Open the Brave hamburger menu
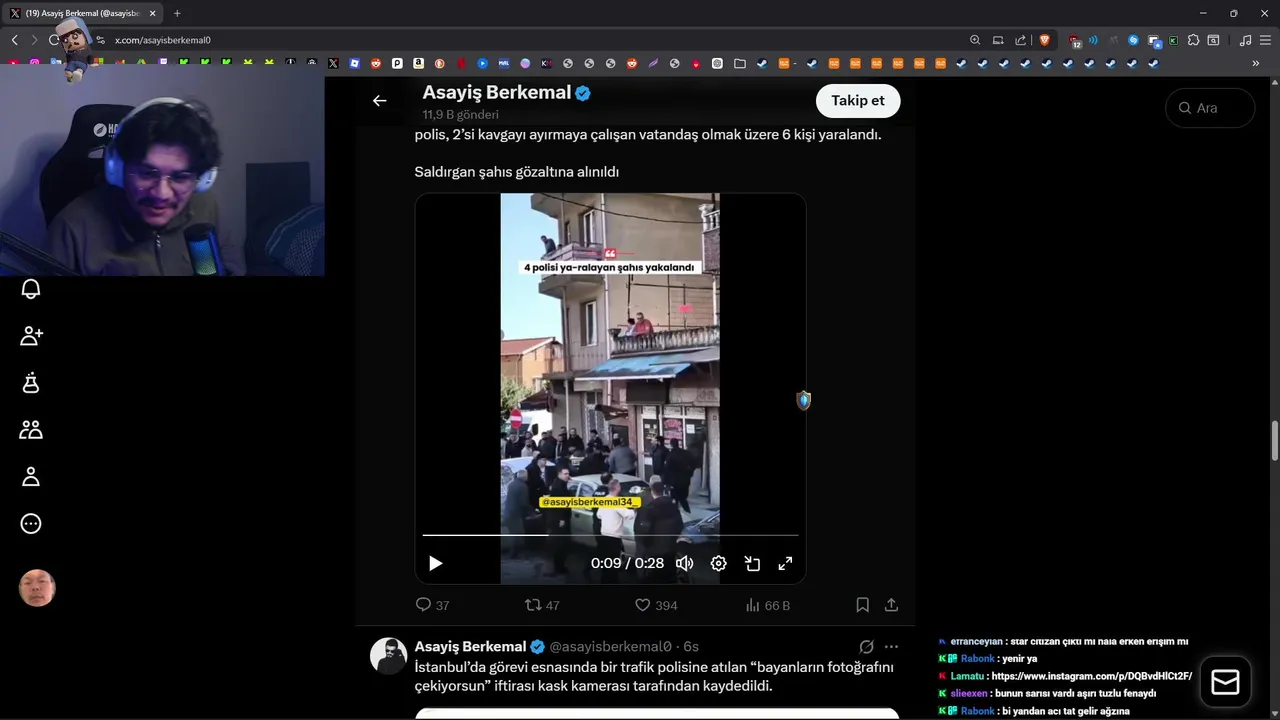The width and height of the screenshot is (1280, 720). point(1265,40)
